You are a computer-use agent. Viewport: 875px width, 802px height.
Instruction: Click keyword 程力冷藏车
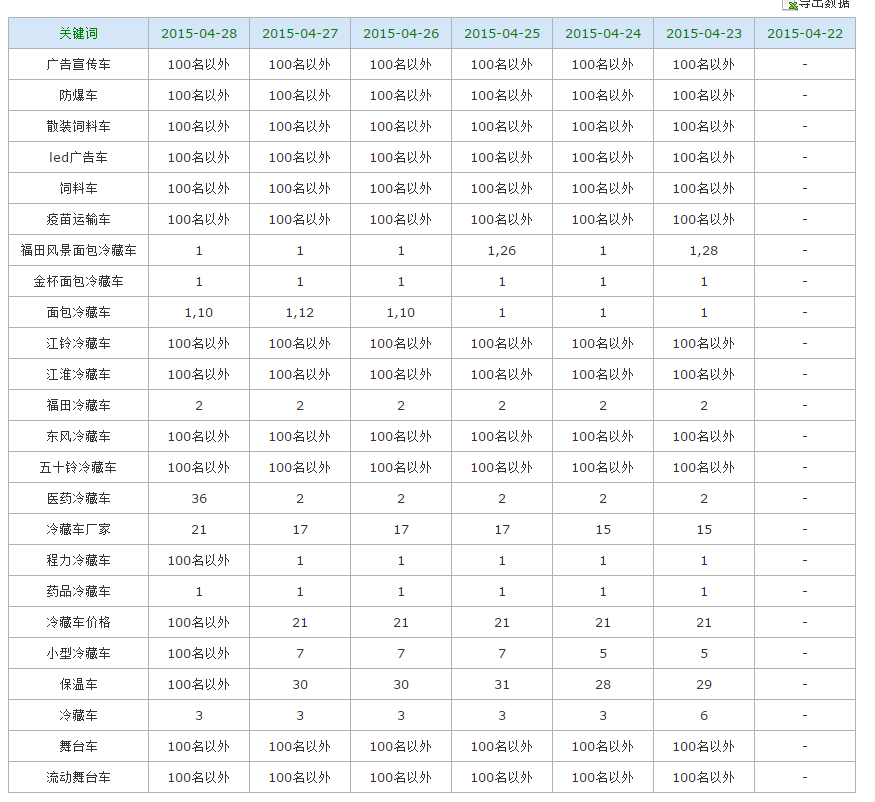pos(79,560)
